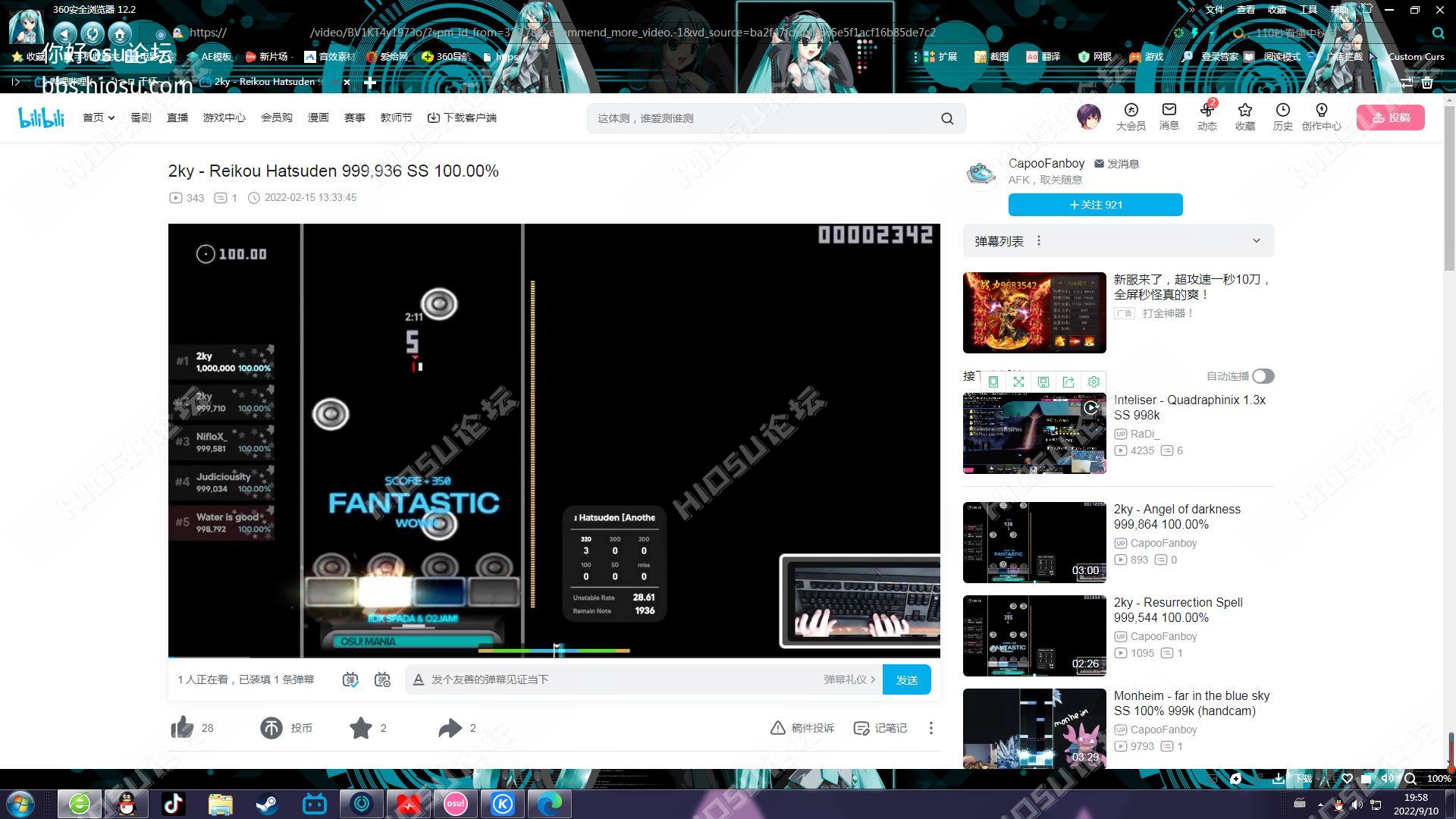Click the pink 投稿 upload button
The image size is (1456, 819).
point(1391,118)
